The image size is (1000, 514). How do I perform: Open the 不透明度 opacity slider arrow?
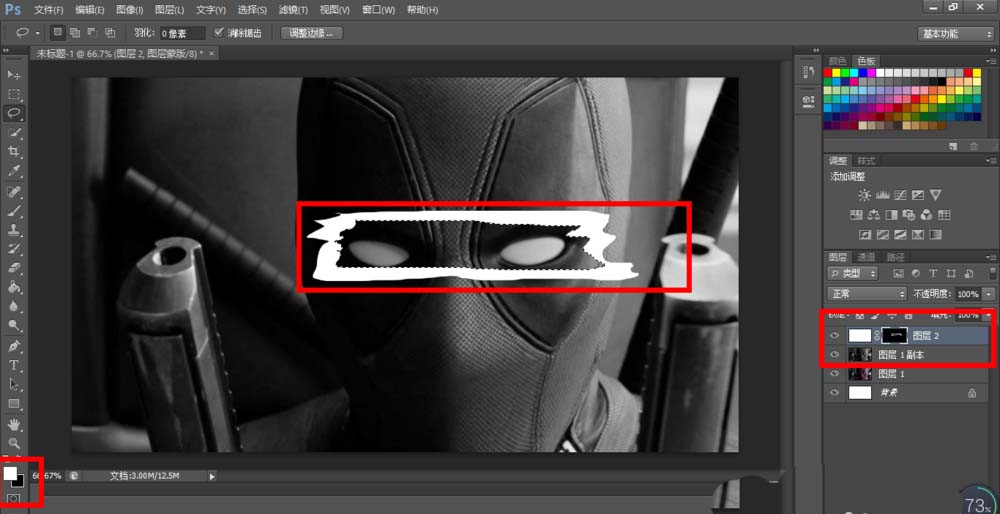(987, 294)
